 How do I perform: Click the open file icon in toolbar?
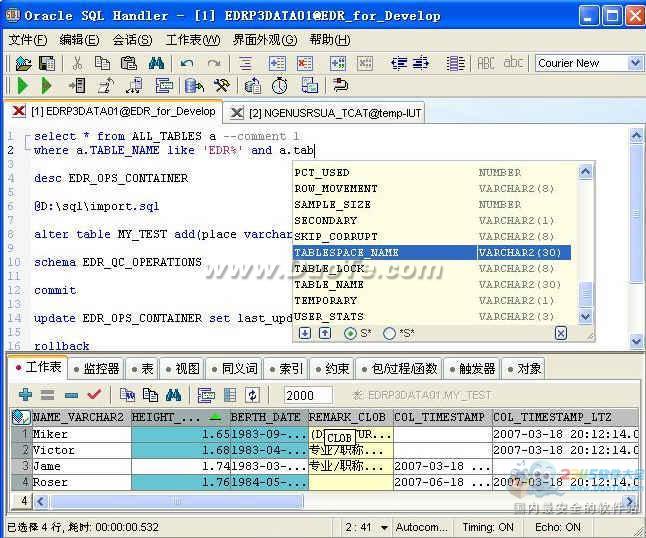pos(21,63)
